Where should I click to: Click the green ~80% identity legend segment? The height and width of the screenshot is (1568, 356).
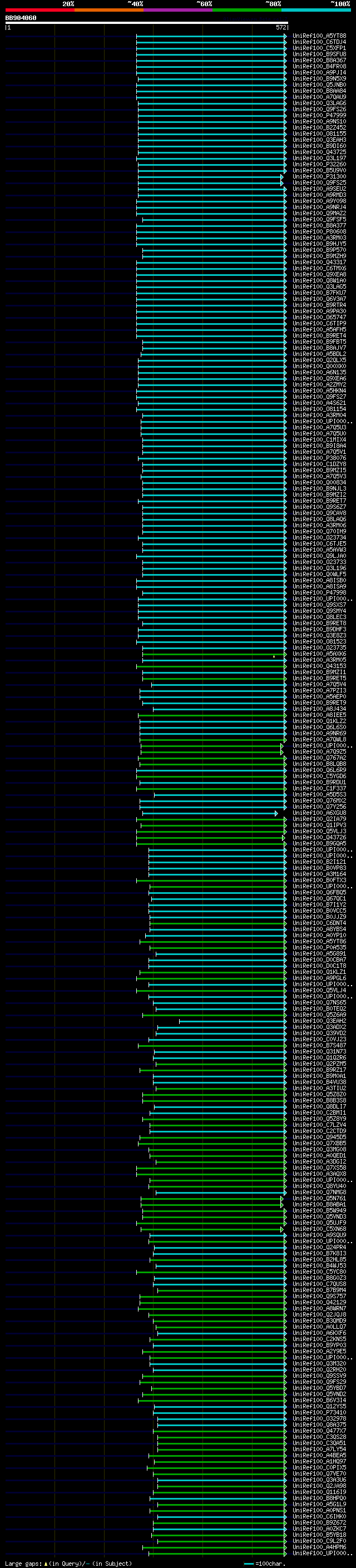click(247, 10)
